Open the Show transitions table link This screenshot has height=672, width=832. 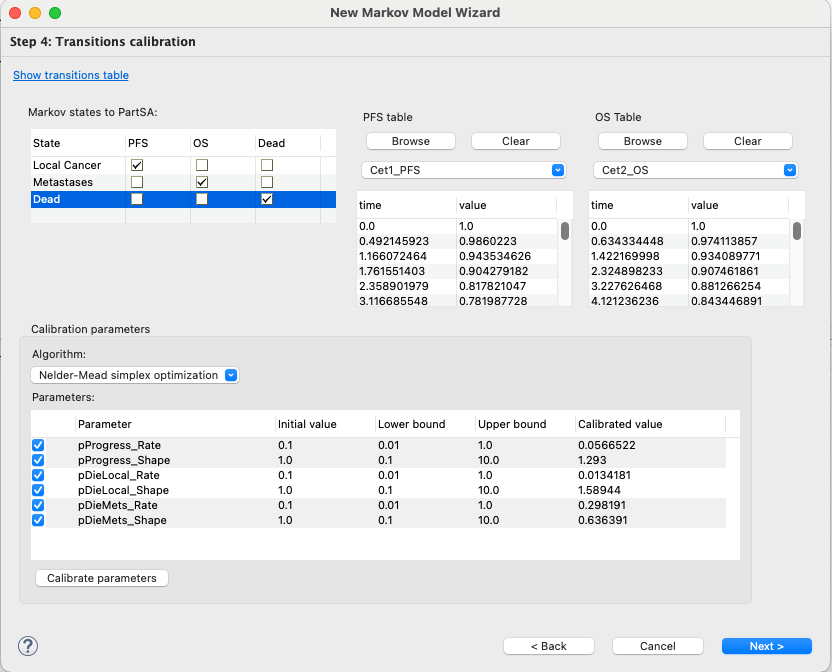[70, 75]
